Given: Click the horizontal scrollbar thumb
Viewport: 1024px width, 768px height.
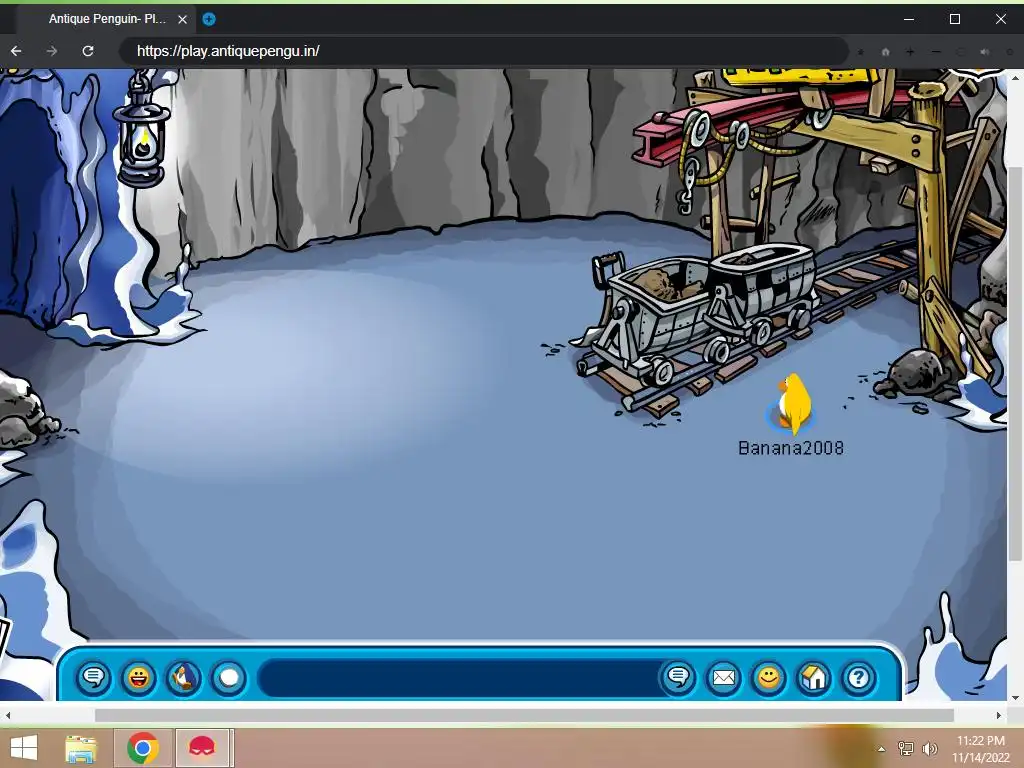Looking at the screenshot, I should click(524, 716).
